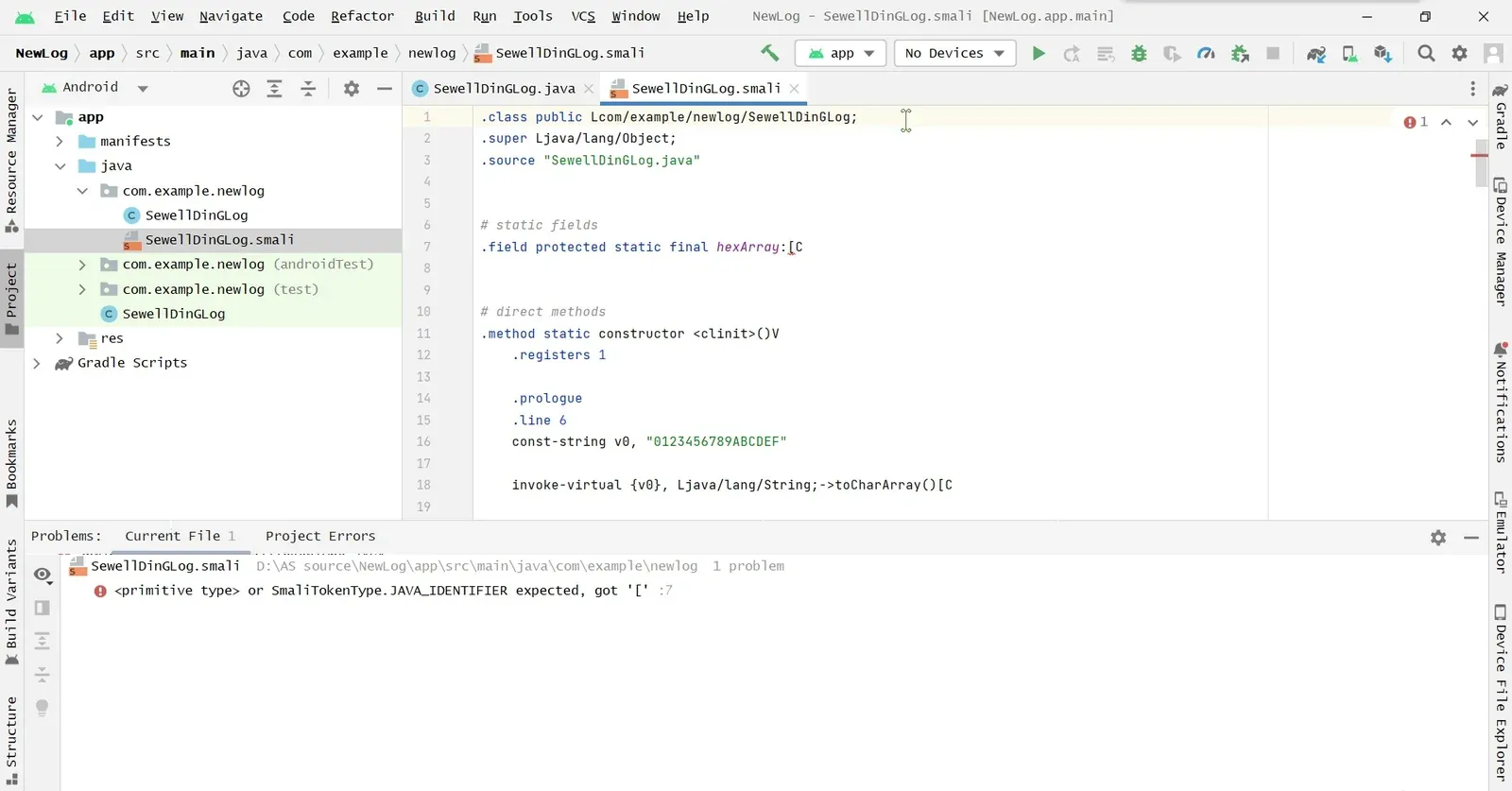This screenshot has width=1512, height=791.
Task: Toggle the eye preview icon in Problems panel
Action: 43,575
